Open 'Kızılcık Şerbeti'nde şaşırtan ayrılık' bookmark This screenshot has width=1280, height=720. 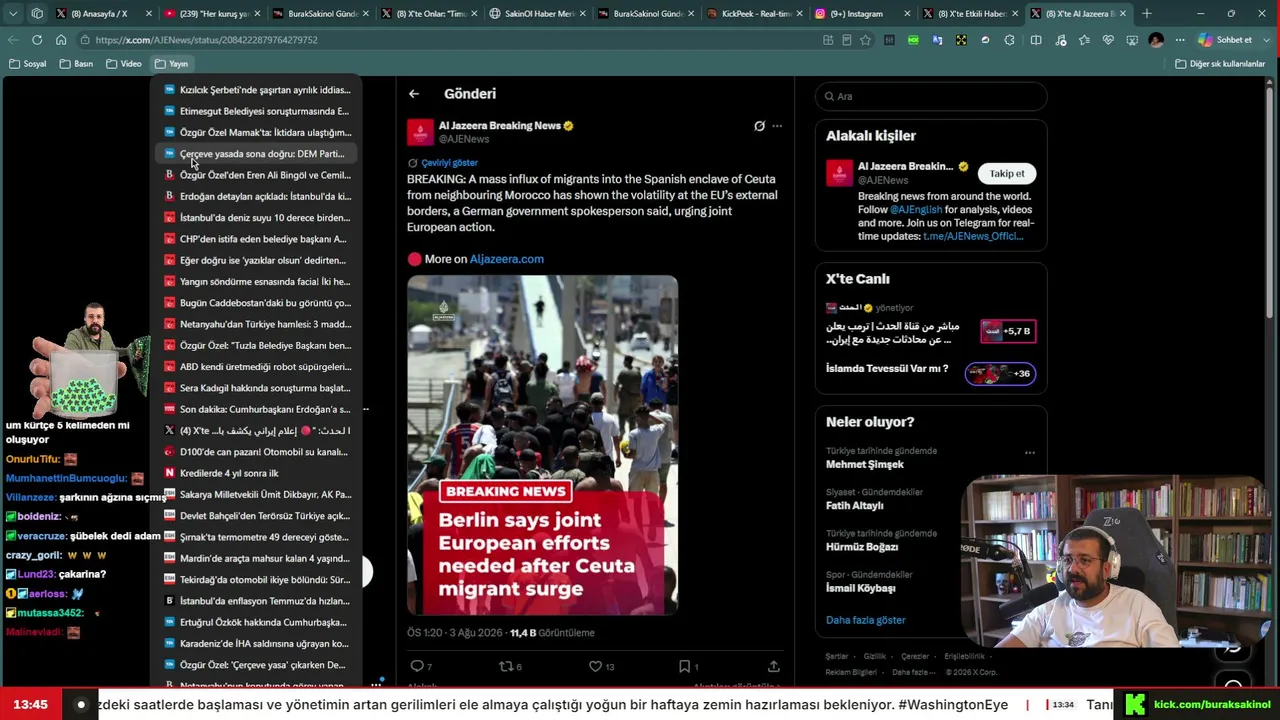[257, 90]
